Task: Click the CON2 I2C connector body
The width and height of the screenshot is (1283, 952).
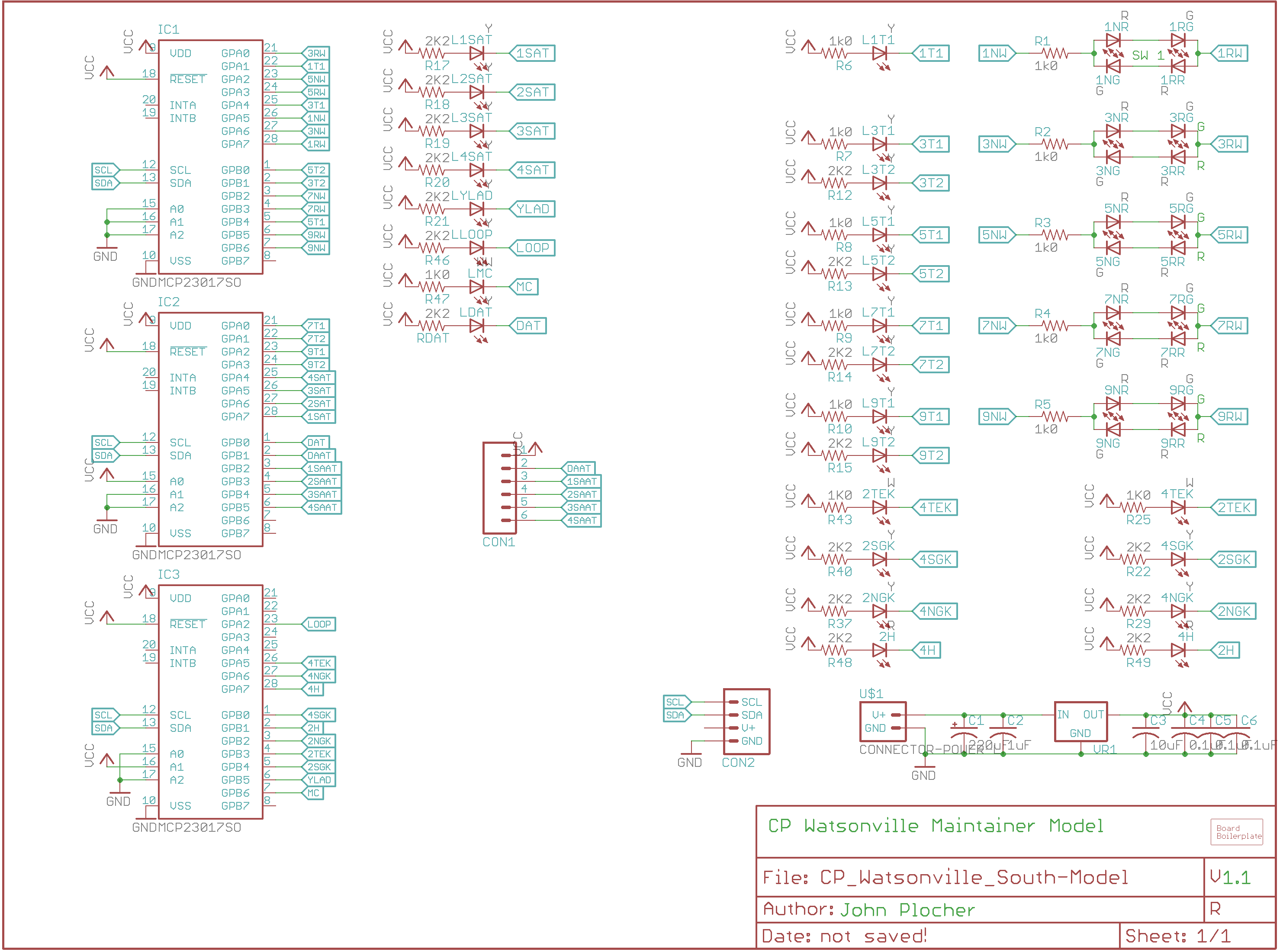Action: 746,721
